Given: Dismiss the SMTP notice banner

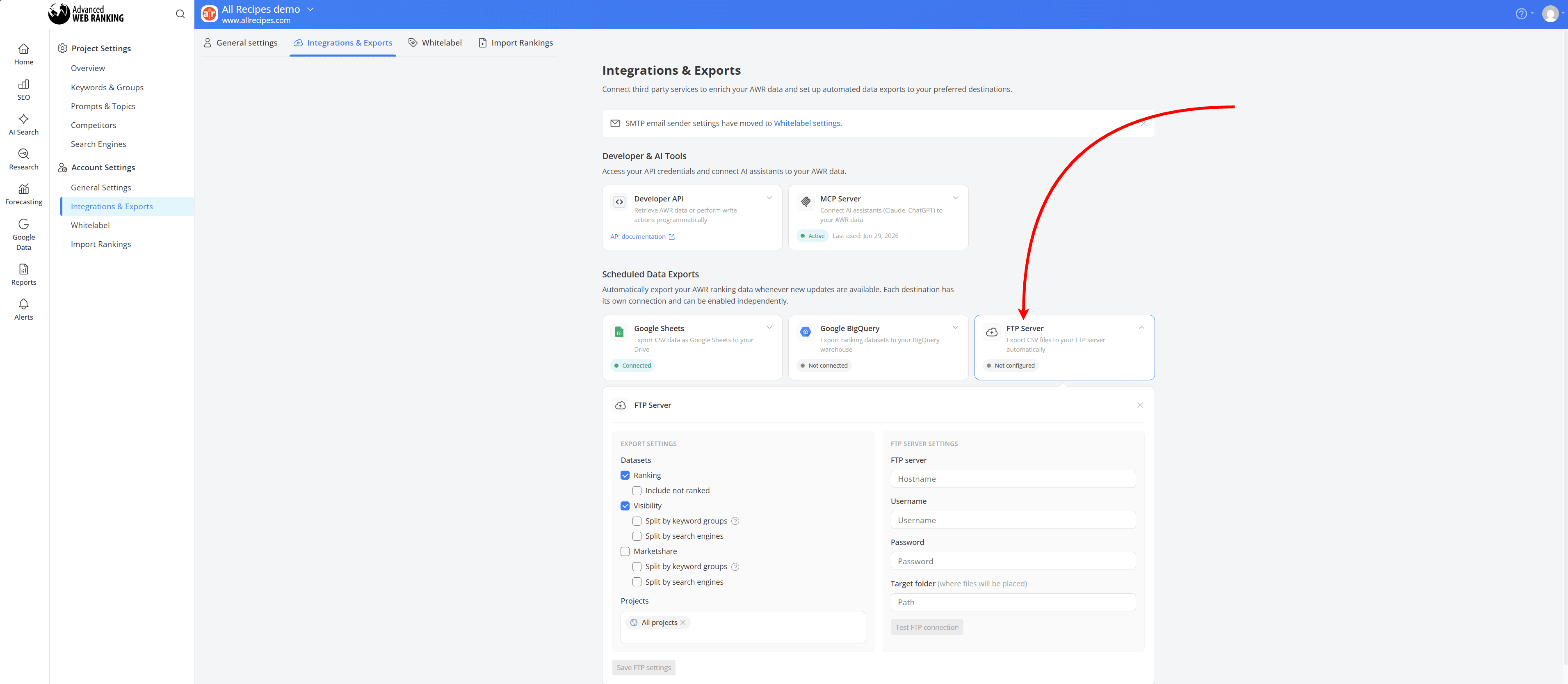Looking at the screenshot, I should [x=1143, y=124].
